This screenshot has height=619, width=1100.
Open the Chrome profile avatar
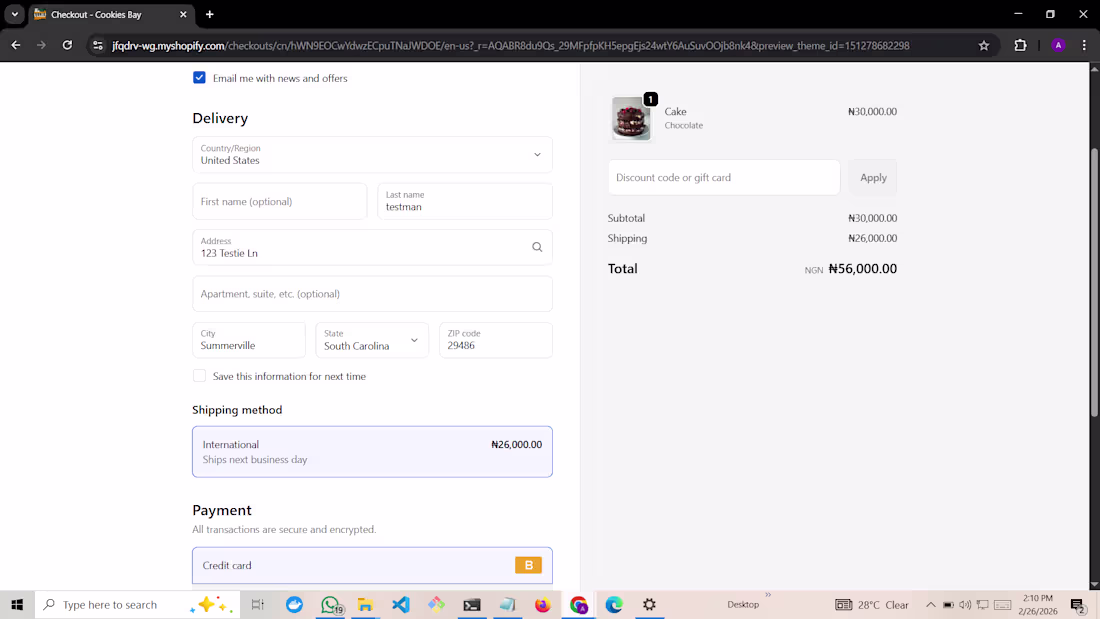(x=1058, y=46)
